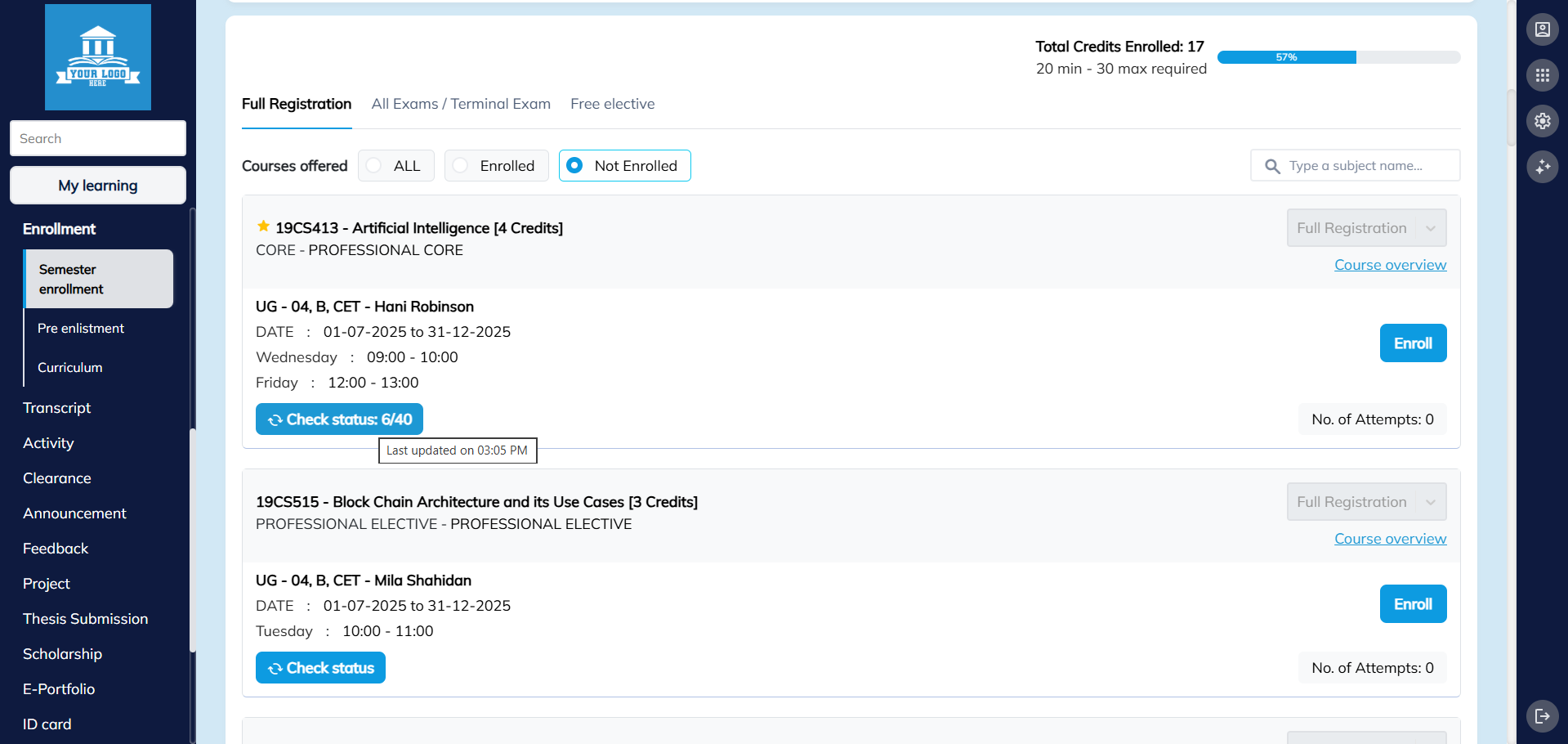The image size is (1568, 744).
Task: Open the user profile icon
Action: coord(1543,29)
